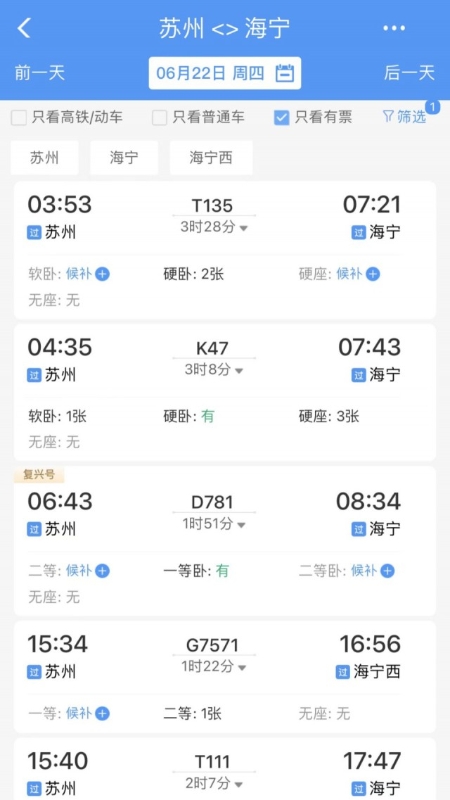Add D781 二等卧 候补 plus icon

coord(387,571)
